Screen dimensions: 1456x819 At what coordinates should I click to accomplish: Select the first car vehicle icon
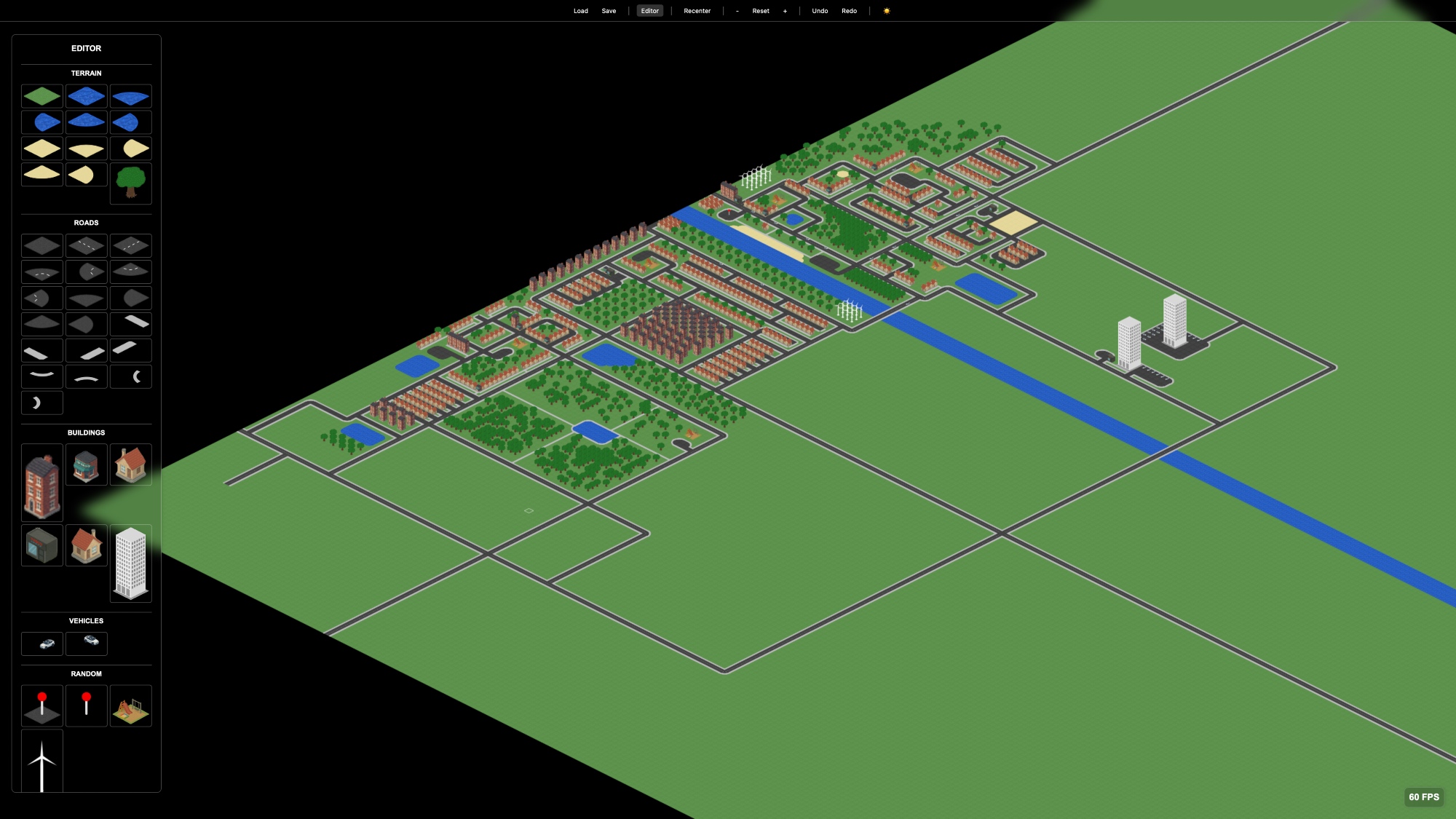(47, 644)
